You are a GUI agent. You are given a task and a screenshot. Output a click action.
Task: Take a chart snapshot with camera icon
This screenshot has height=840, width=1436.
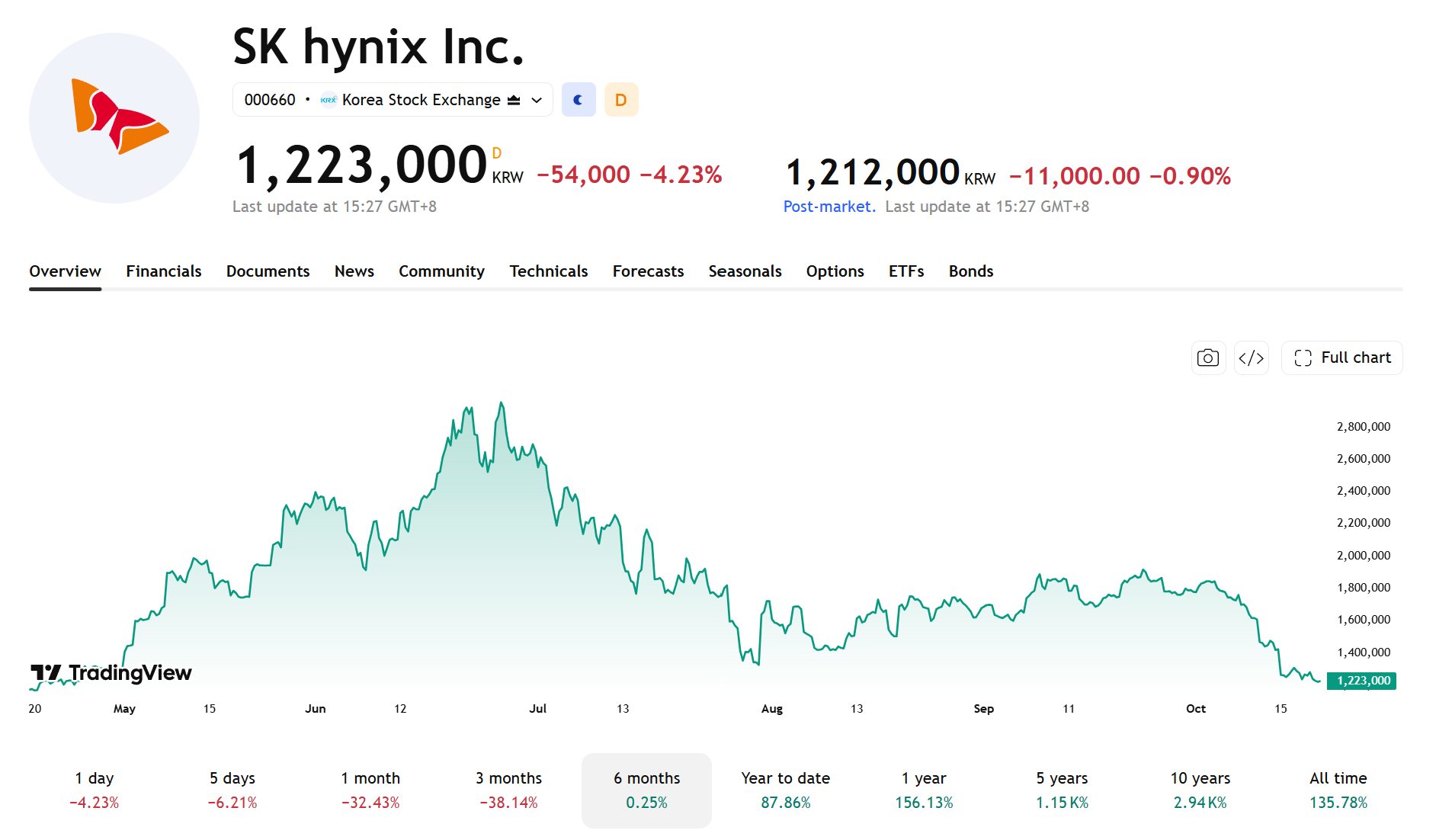(1208, 357)
